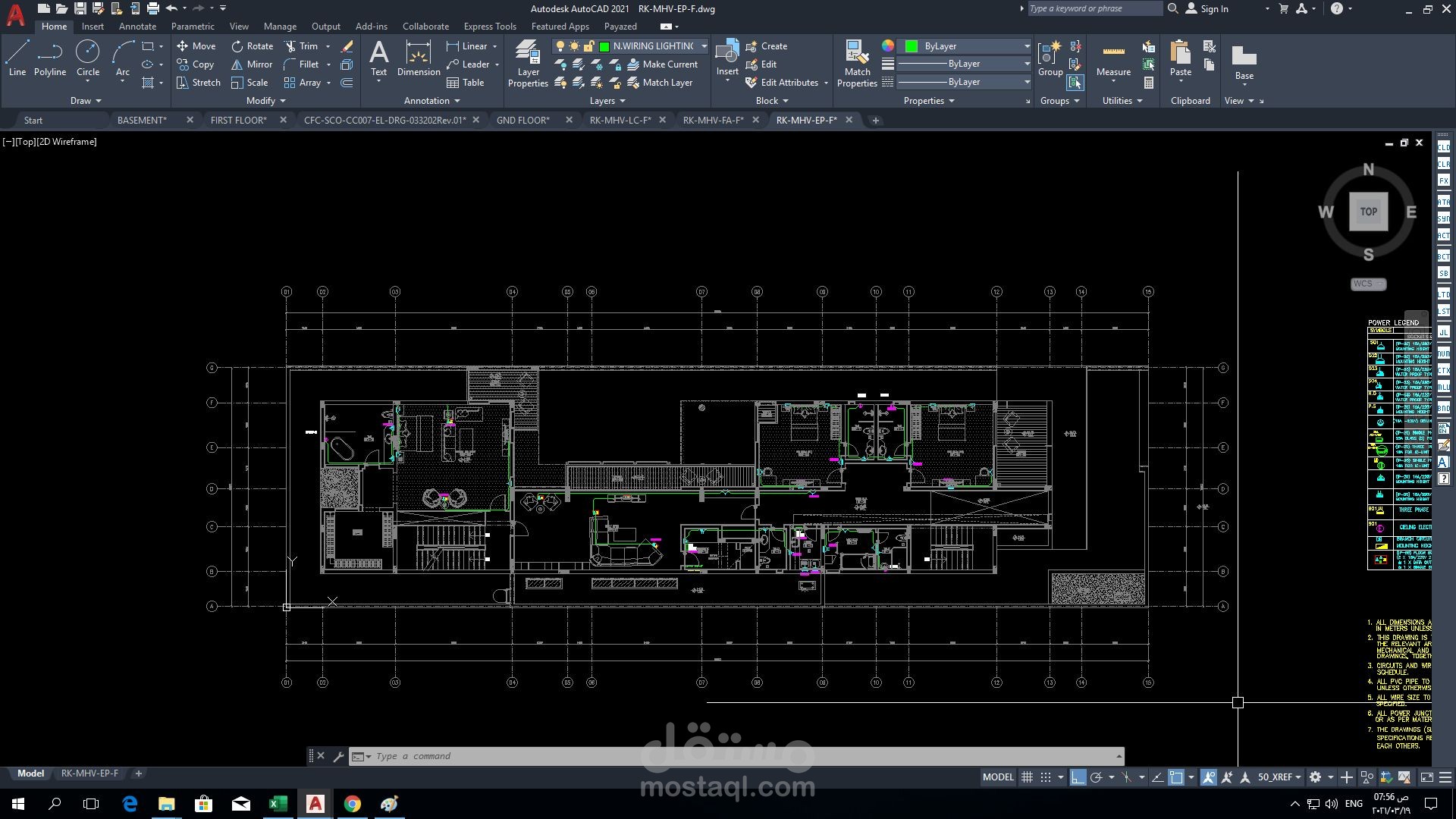Activate the Stretch command
This screenshot has height=819, width=1456.
click(x=199, y=83)
